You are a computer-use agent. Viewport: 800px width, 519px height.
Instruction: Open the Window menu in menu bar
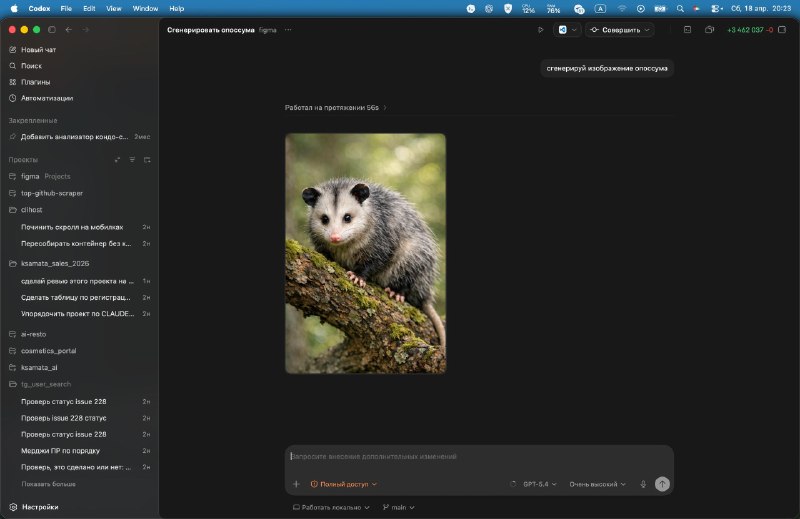(145, 8)
